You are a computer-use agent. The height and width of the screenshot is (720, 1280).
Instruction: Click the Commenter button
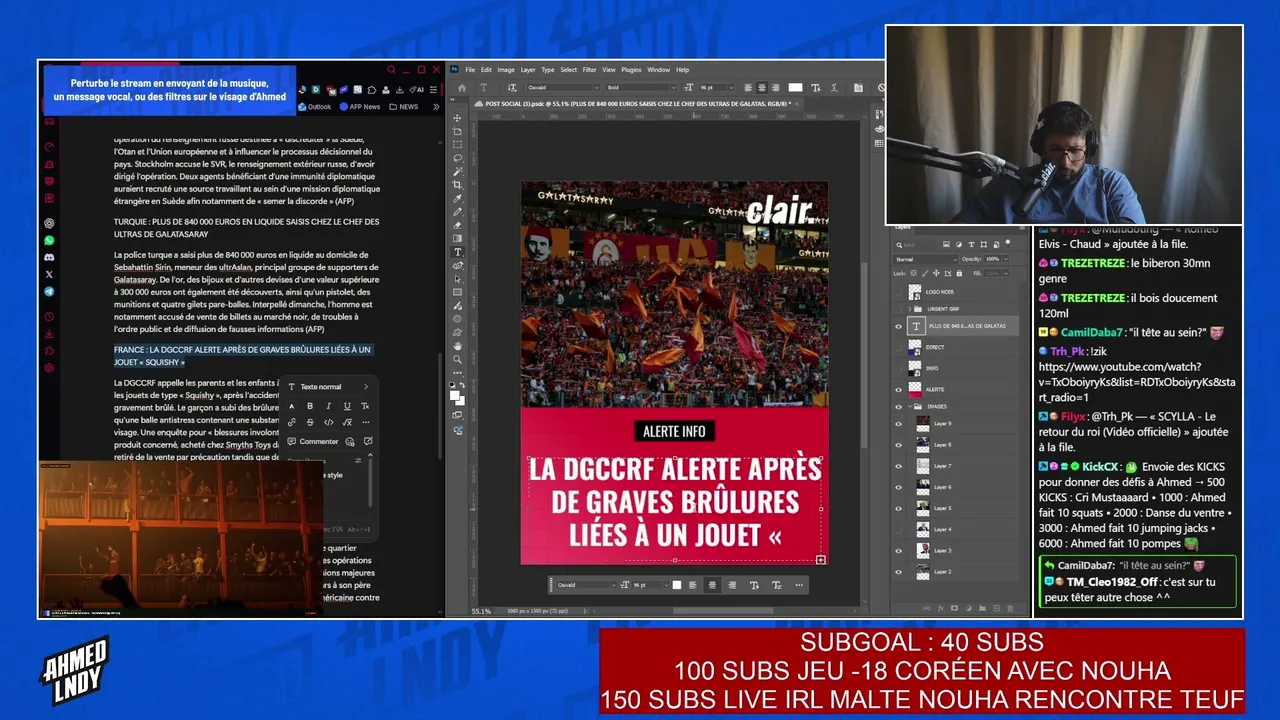[313, 441]
